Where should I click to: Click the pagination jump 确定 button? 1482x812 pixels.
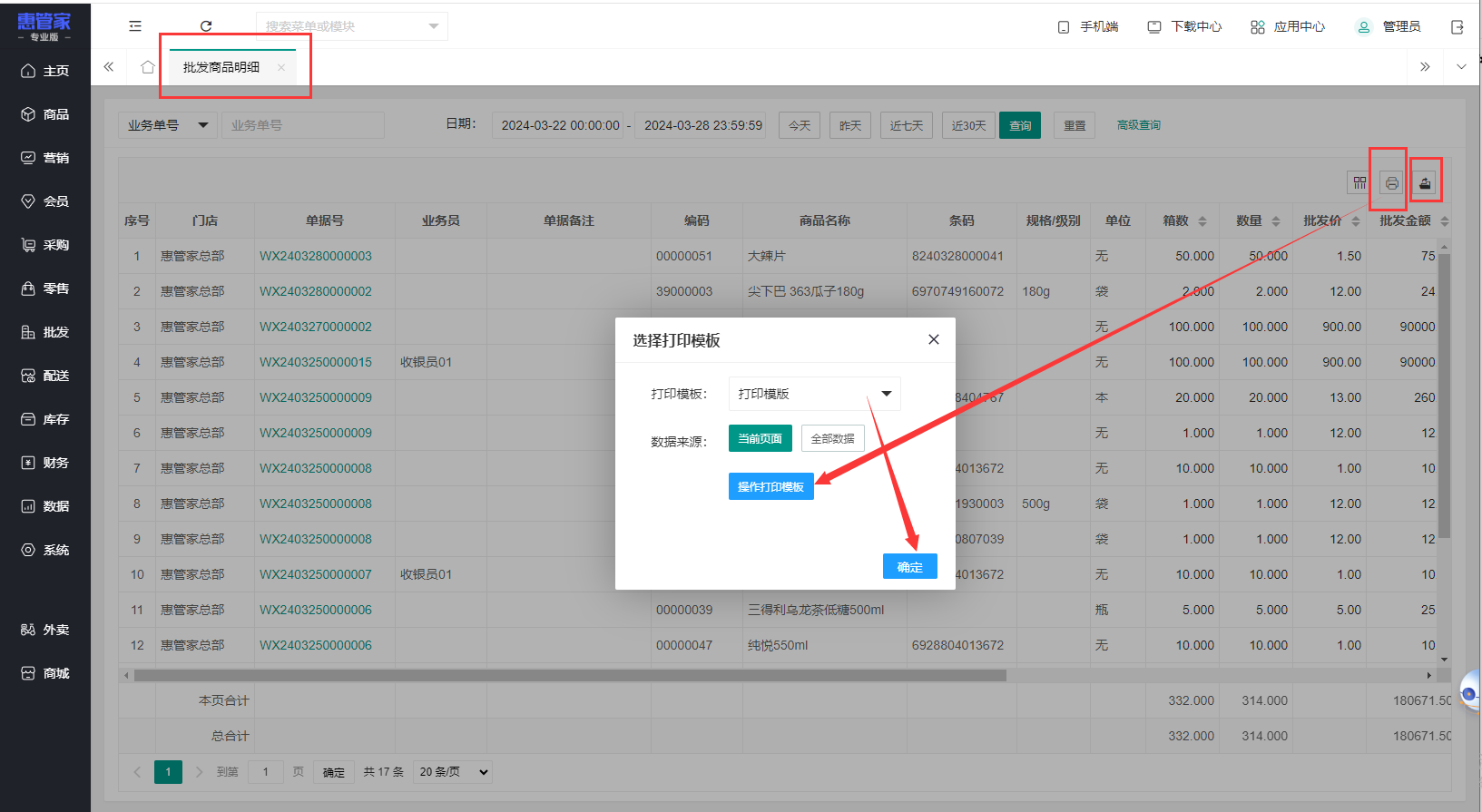click(x=334, y=772)
